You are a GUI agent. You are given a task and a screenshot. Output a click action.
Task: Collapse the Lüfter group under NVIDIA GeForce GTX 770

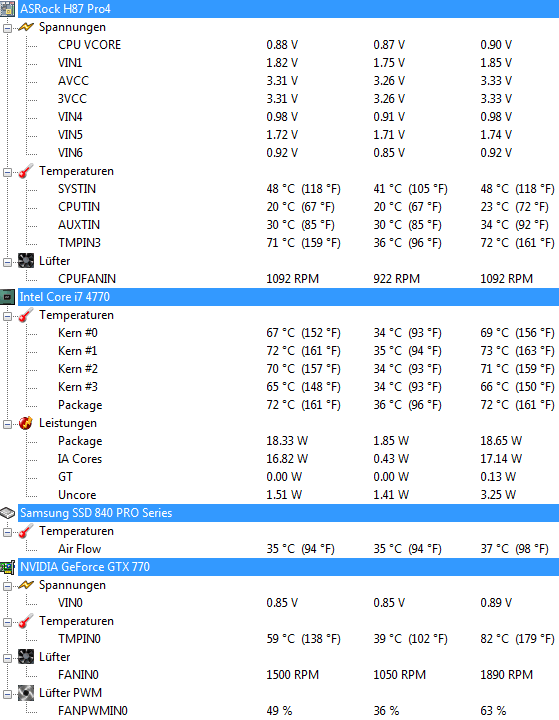tap(7, 658)
